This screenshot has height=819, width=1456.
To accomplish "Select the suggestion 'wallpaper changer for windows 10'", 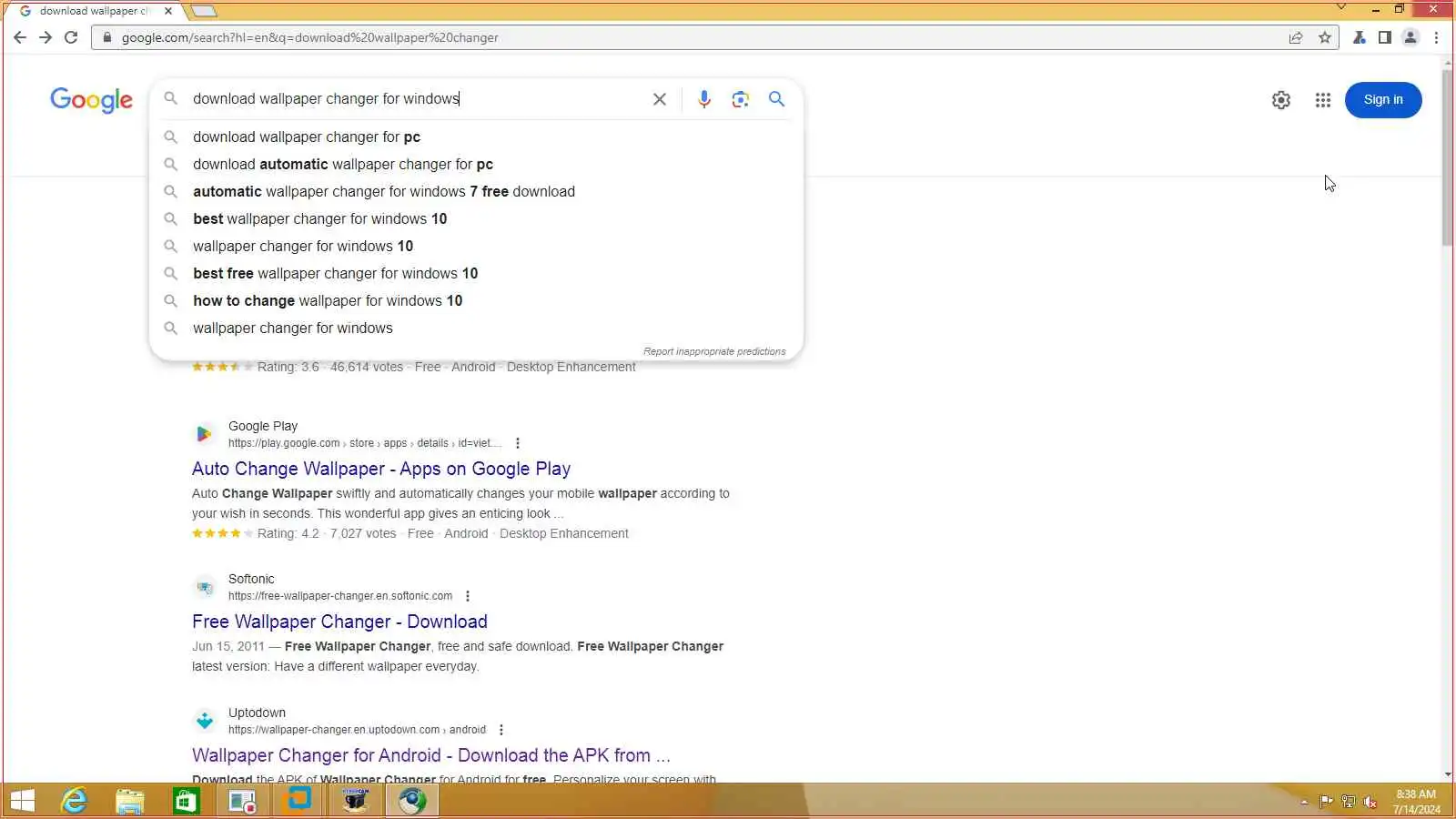I will [x=476, y=246].
